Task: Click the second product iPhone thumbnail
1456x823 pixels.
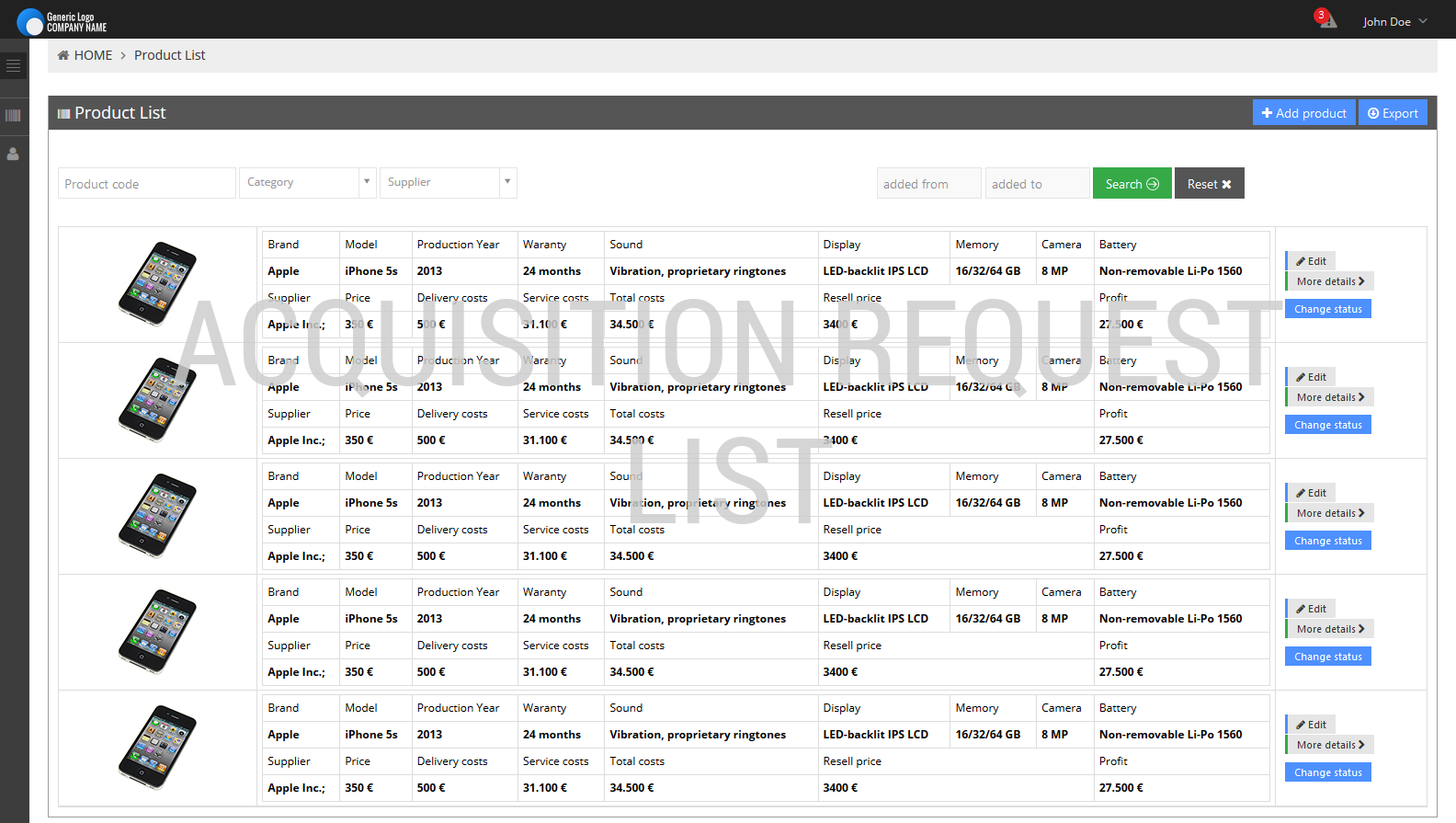Action: point(157,400)
